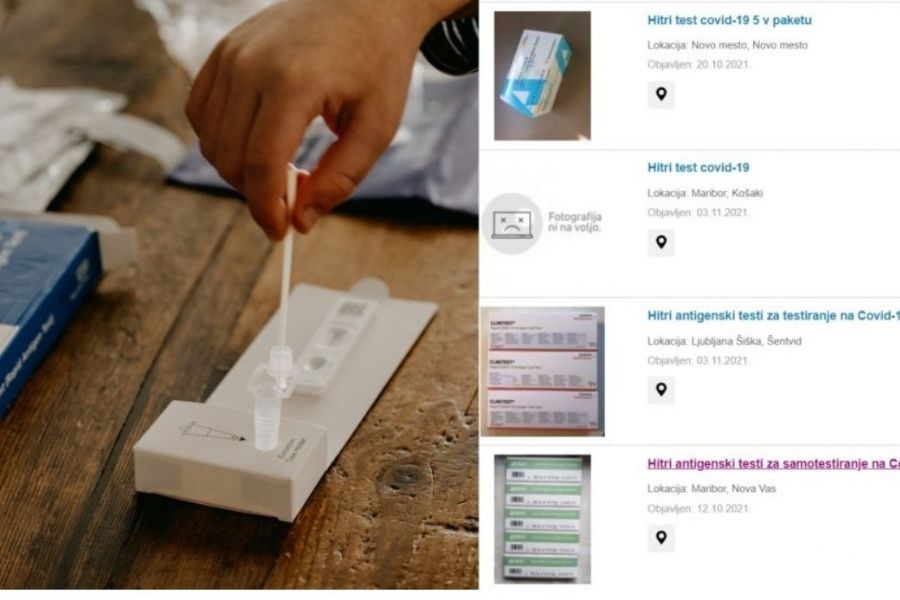Open "Hitri test covid-19 5 v paketu" listing

tap(730, 20)
